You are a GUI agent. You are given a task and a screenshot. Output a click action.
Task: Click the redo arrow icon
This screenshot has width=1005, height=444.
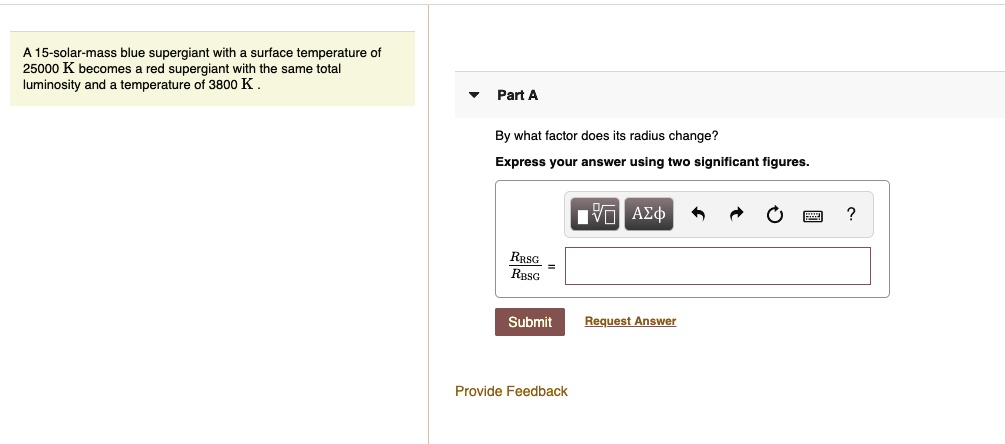tap(737, 214)
